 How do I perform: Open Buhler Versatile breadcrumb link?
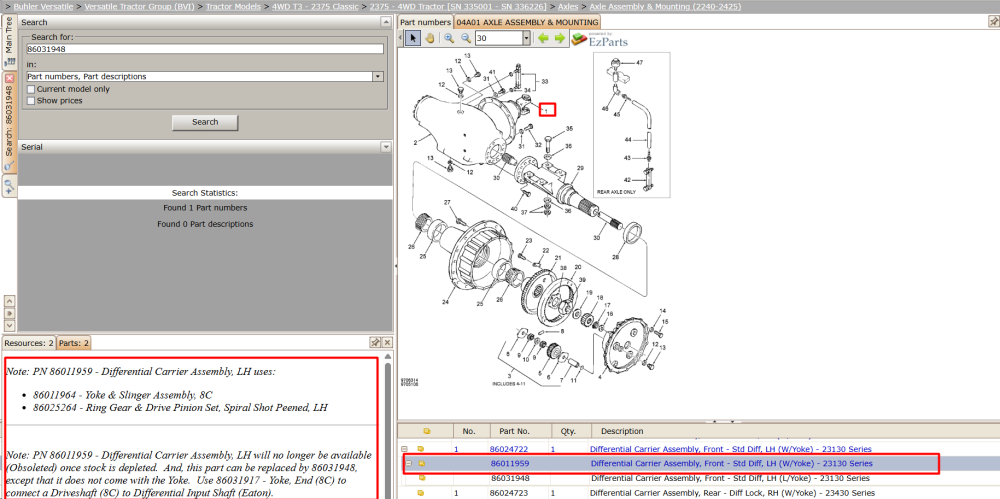(x=41, y=6)
